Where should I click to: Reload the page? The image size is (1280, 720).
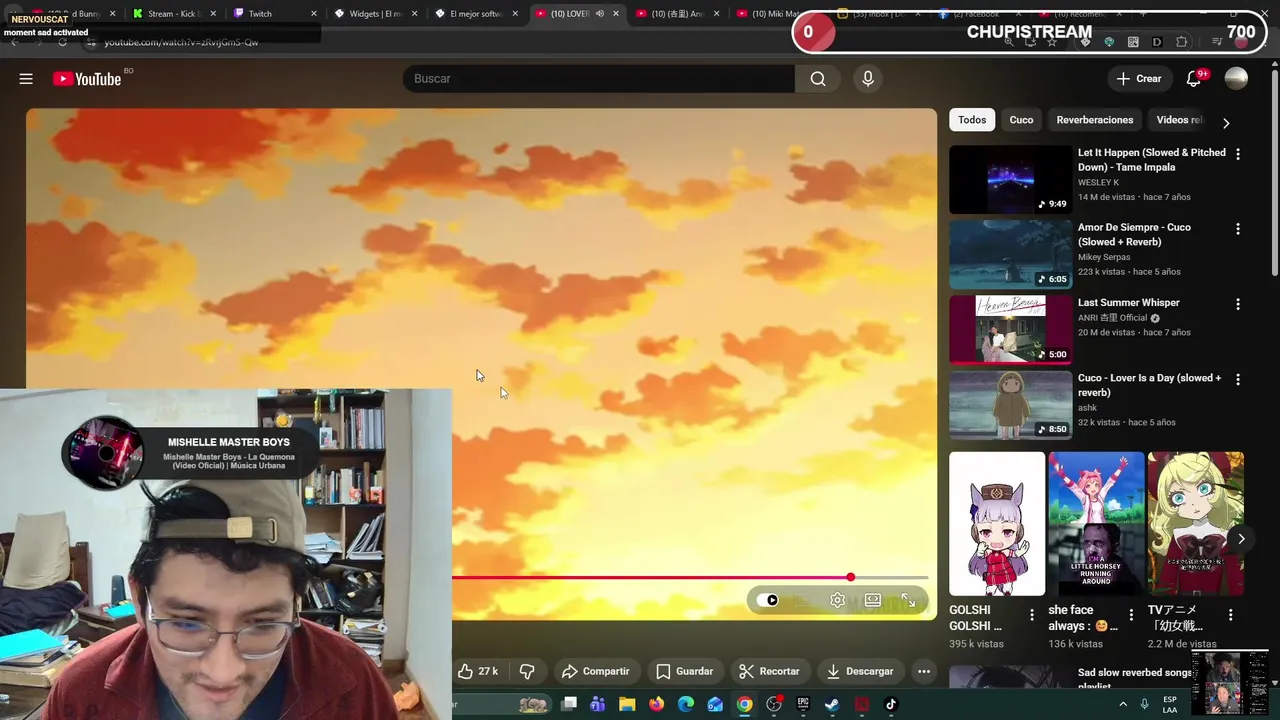pos(62,42)
